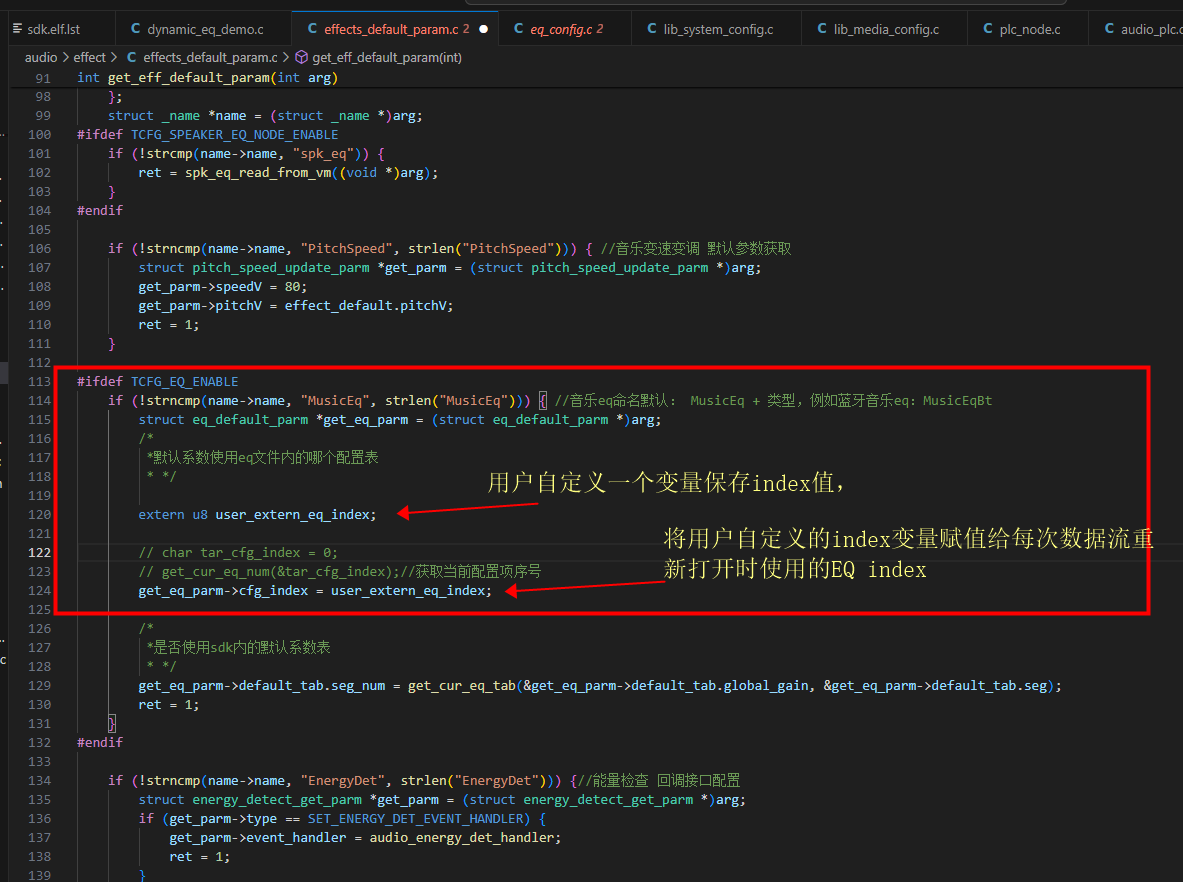Click the TCFG_EQ_ENABLE macro on line 113
This screenshot has height=882, width=1183.
coord(185,382)
